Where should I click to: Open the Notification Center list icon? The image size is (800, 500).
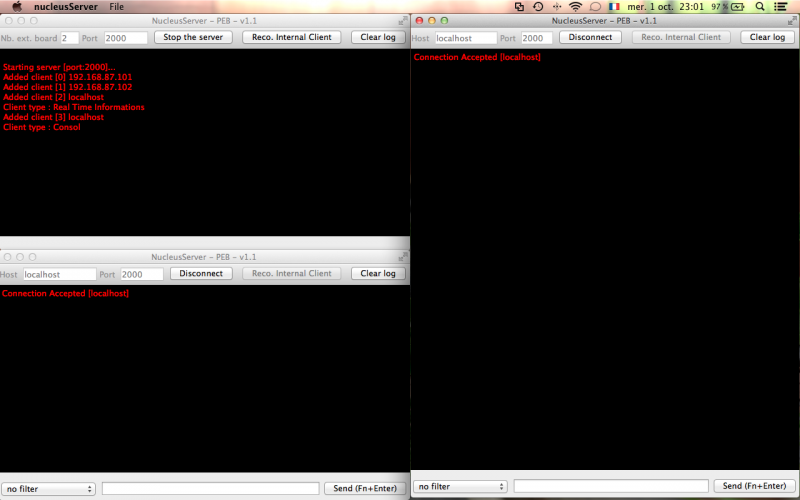[x=780, y=7]
